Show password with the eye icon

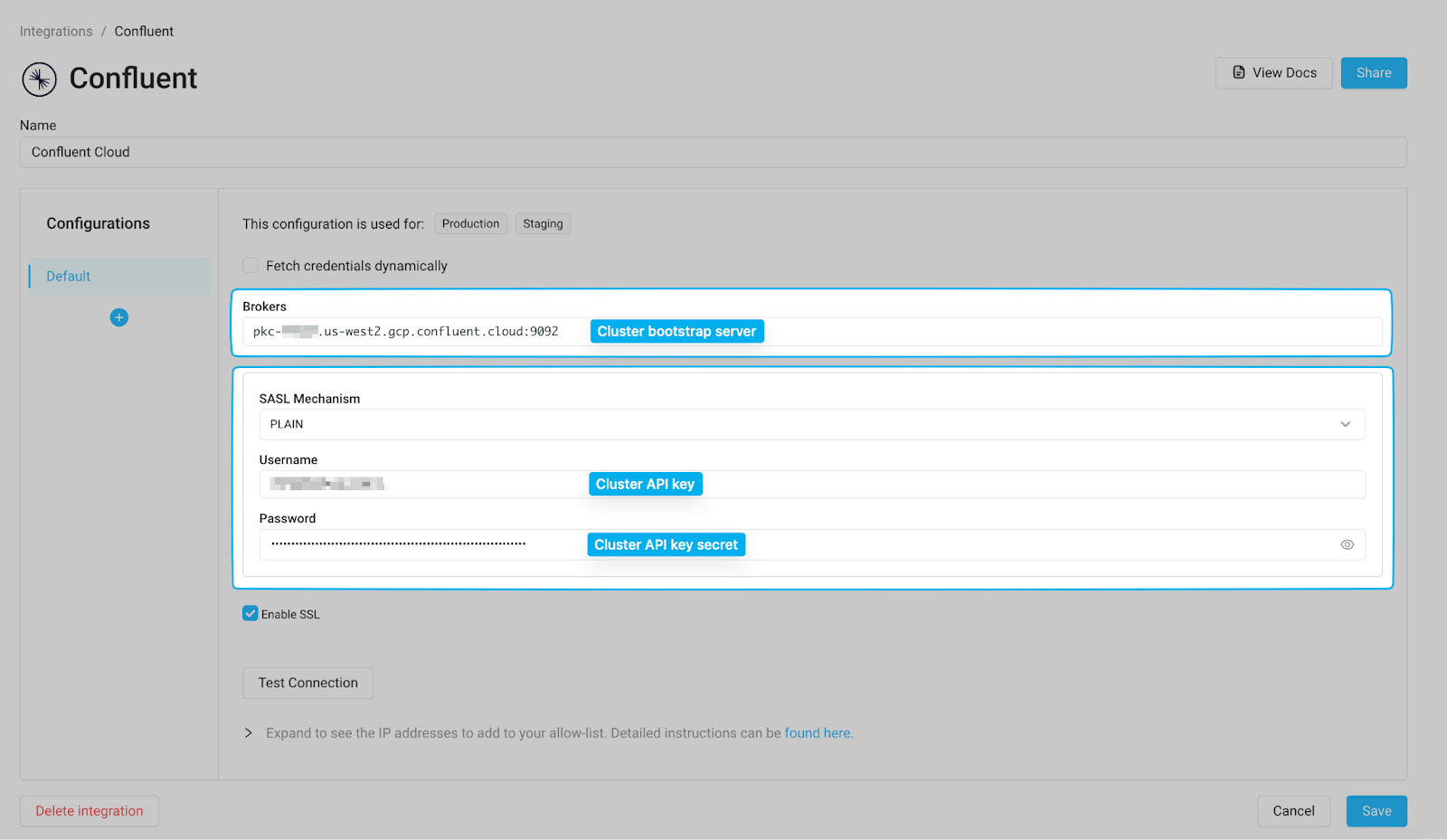click(1347, 544)
